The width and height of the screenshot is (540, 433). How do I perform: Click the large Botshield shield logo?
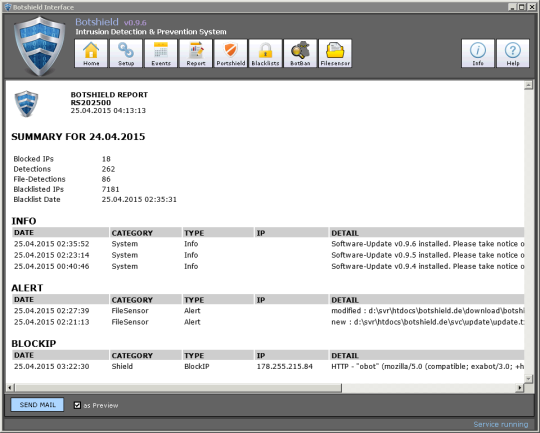(40, 46)
